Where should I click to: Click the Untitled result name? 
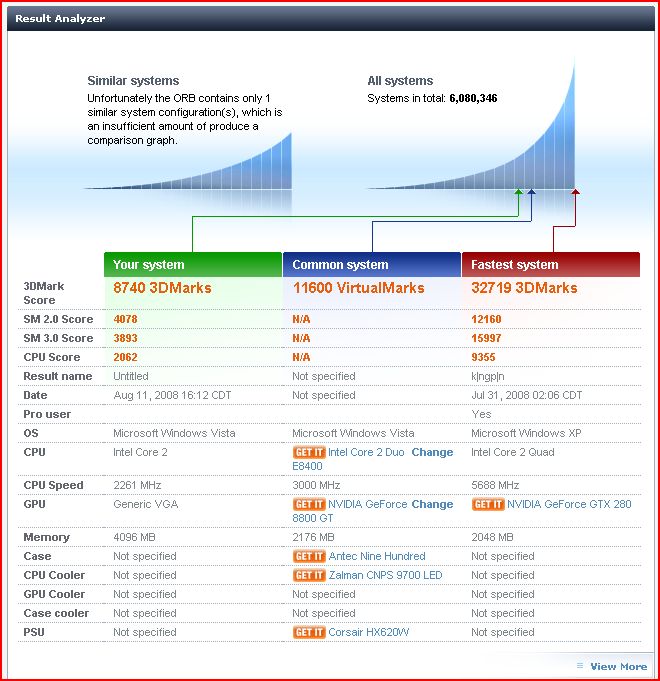tap(131, 376)
